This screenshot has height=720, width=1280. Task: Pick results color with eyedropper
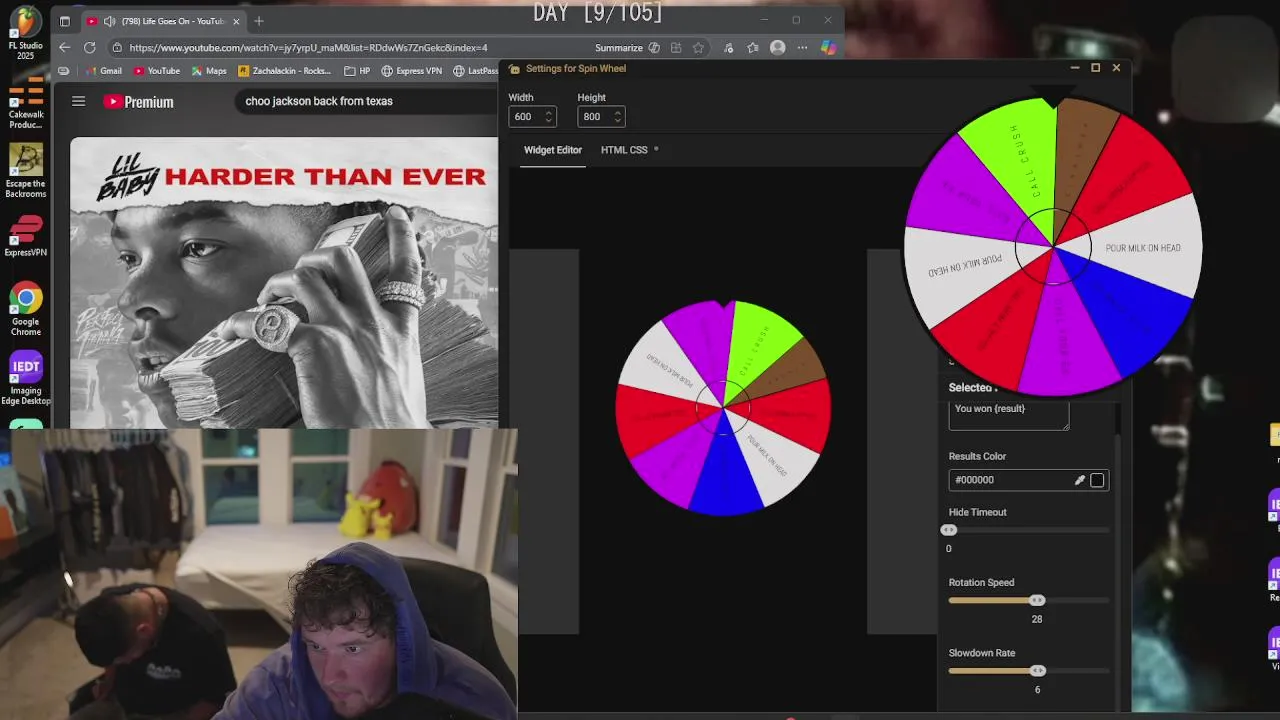(1080, 480)
